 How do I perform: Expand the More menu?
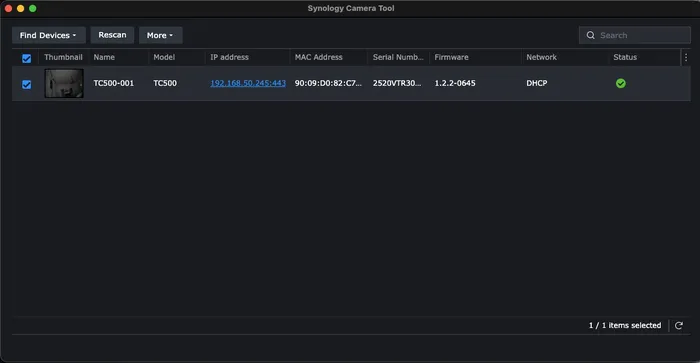(x=160, y=35)
